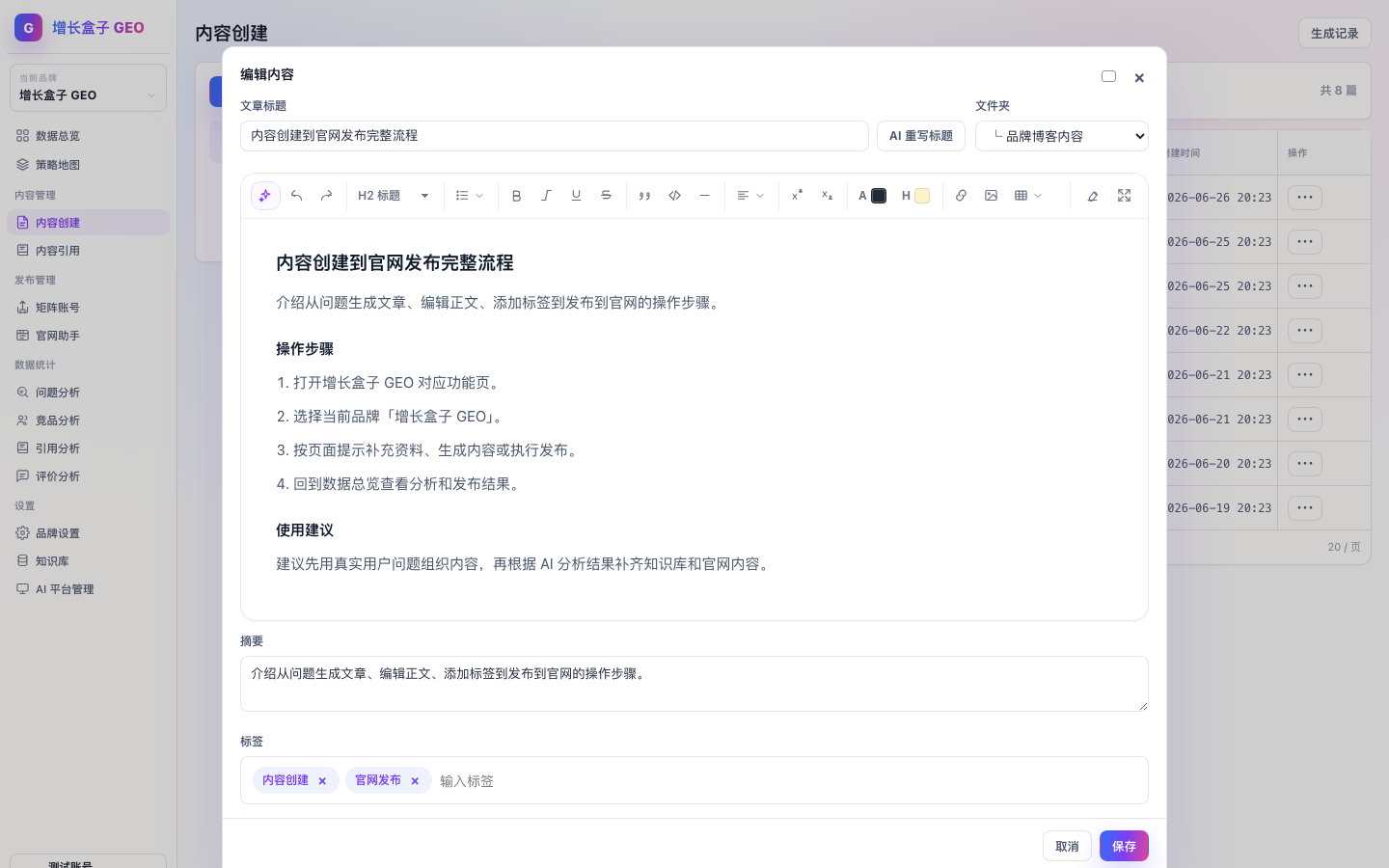This screenshot has height=868, width=1389.
Task: Toggle strikethrough formatting
Action: (606, 196)
